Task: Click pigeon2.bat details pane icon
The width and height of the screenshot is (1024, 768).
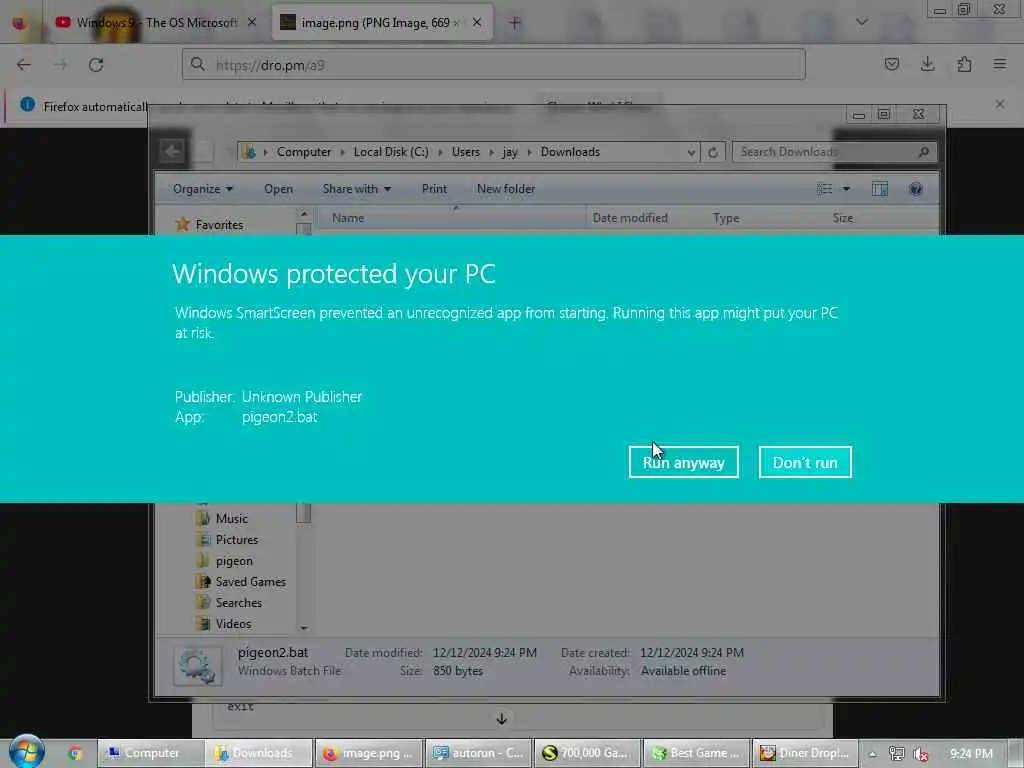Action: (x=197, y=665)
